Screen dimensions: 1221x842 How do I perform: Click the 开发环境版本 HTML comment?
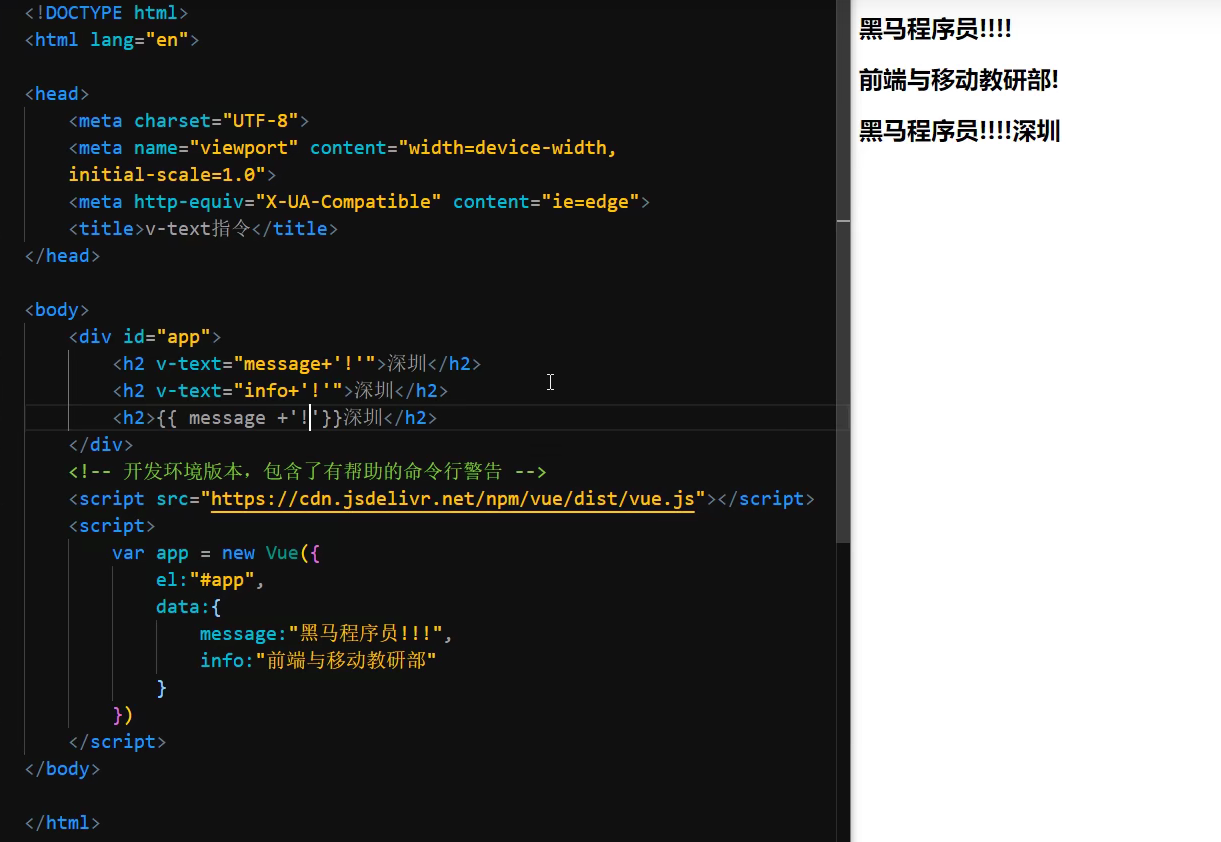coord(308,471)
